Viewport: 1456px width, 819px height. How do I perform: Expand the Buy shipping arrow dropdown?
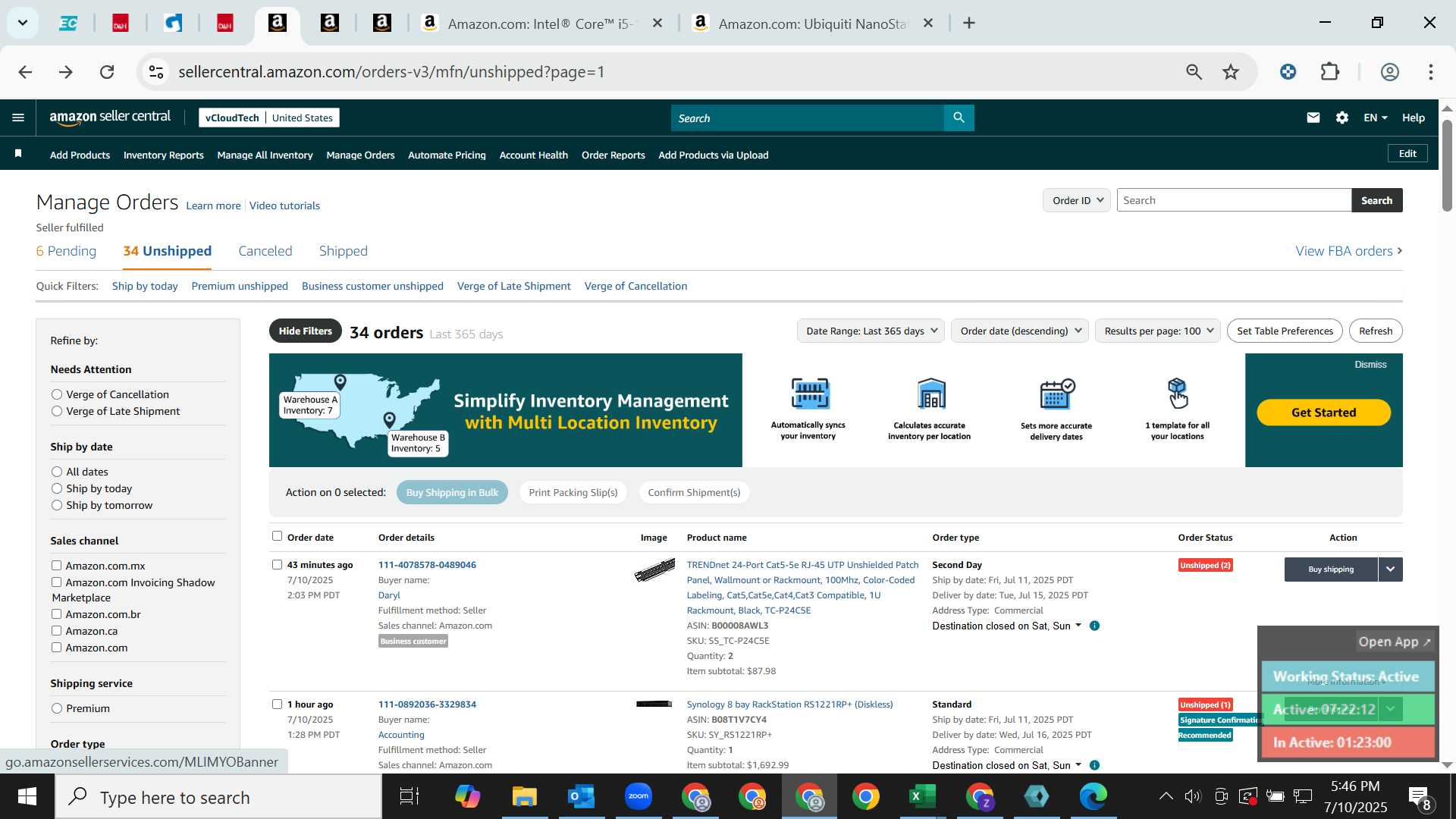coord(1390,570)
